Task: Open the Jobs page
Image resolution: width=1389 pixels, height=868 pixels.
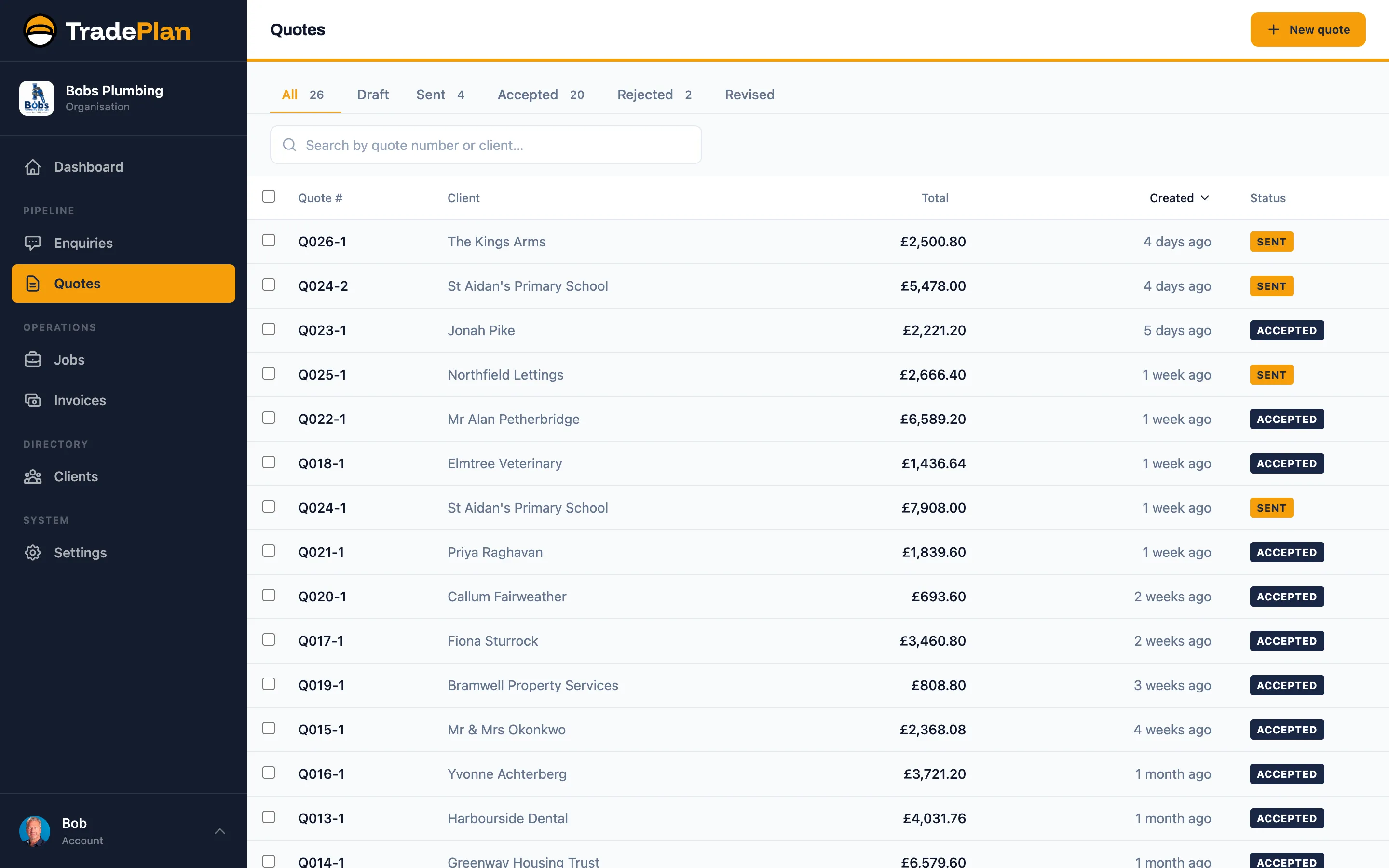Action: (x=123, y=359)
